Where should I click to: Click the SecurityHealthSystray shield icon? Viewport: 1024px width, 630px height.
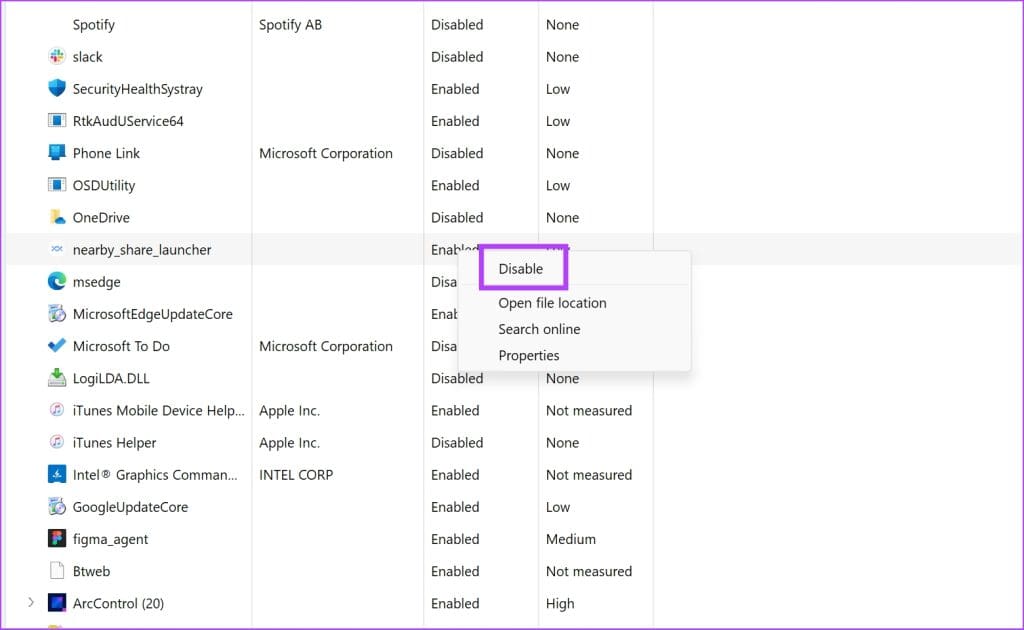click(57, 88)
